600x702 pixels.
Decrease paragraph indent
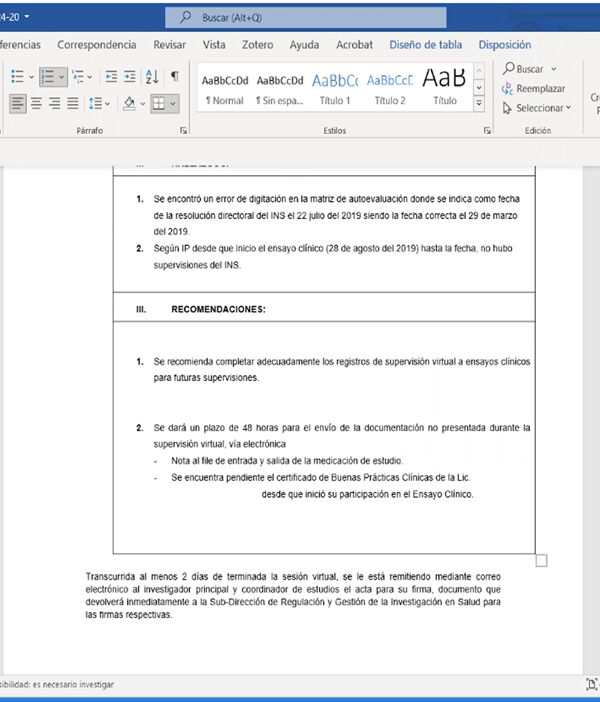tap(111, 77)
